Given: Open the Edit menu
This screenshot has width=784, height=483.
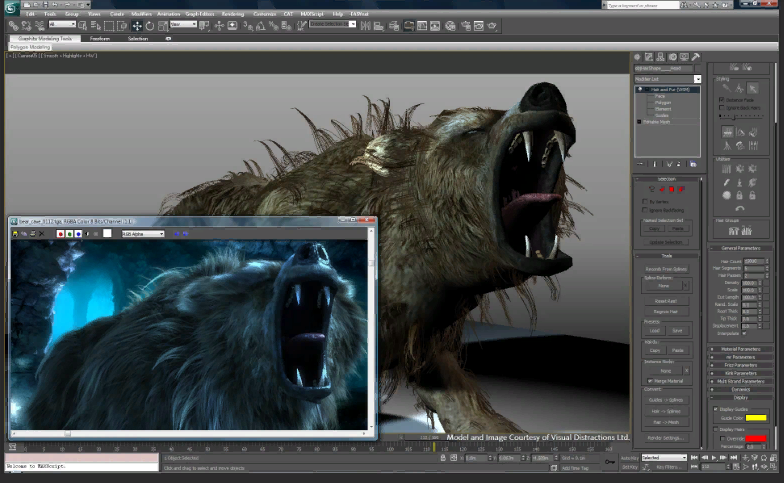Looking at the screenshot, I should [30, 14].
